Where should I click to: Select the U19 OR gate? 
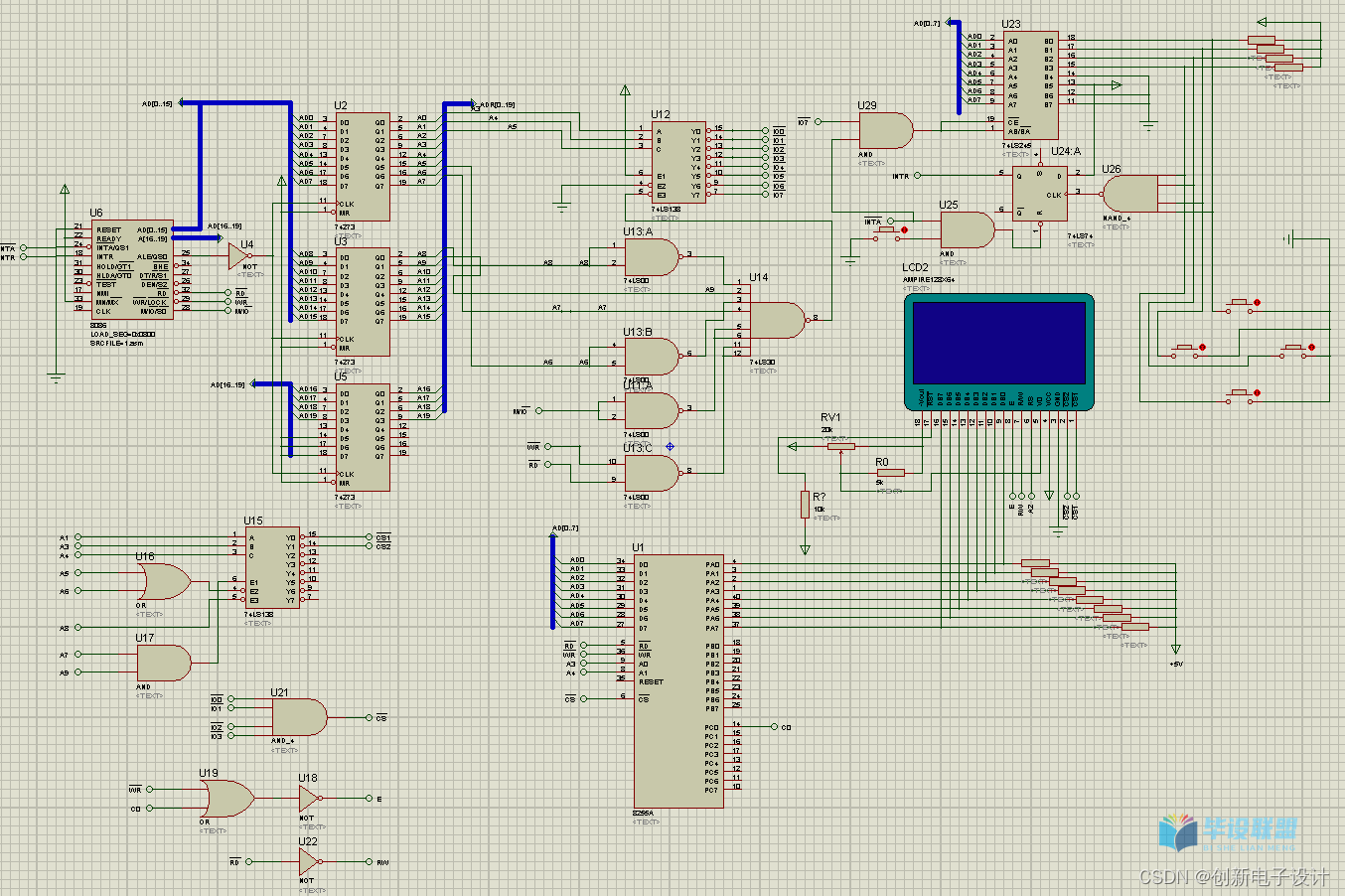[226, 799]
